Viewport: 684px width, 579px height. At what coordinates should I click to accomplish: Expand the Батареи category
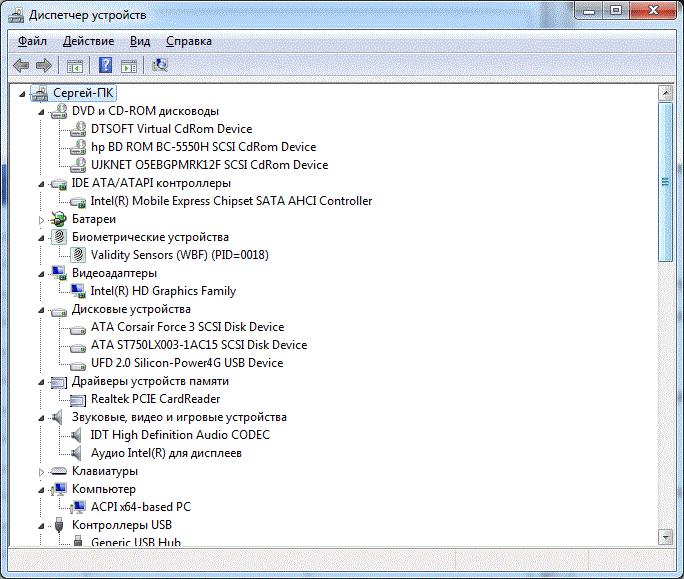pos(42,219)
